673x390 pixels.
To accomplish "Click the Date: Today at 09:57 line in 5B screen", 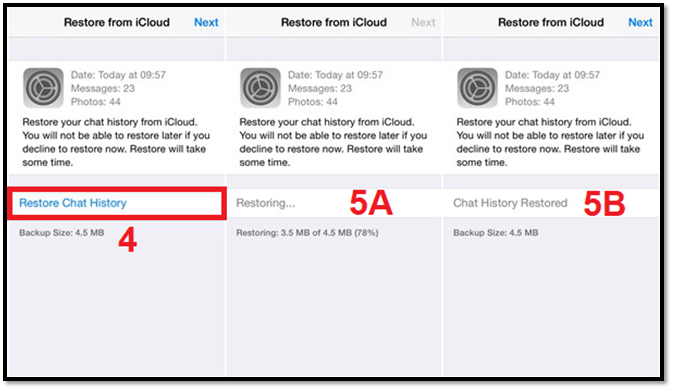I will pyautogui.click(x=552, y=75).
